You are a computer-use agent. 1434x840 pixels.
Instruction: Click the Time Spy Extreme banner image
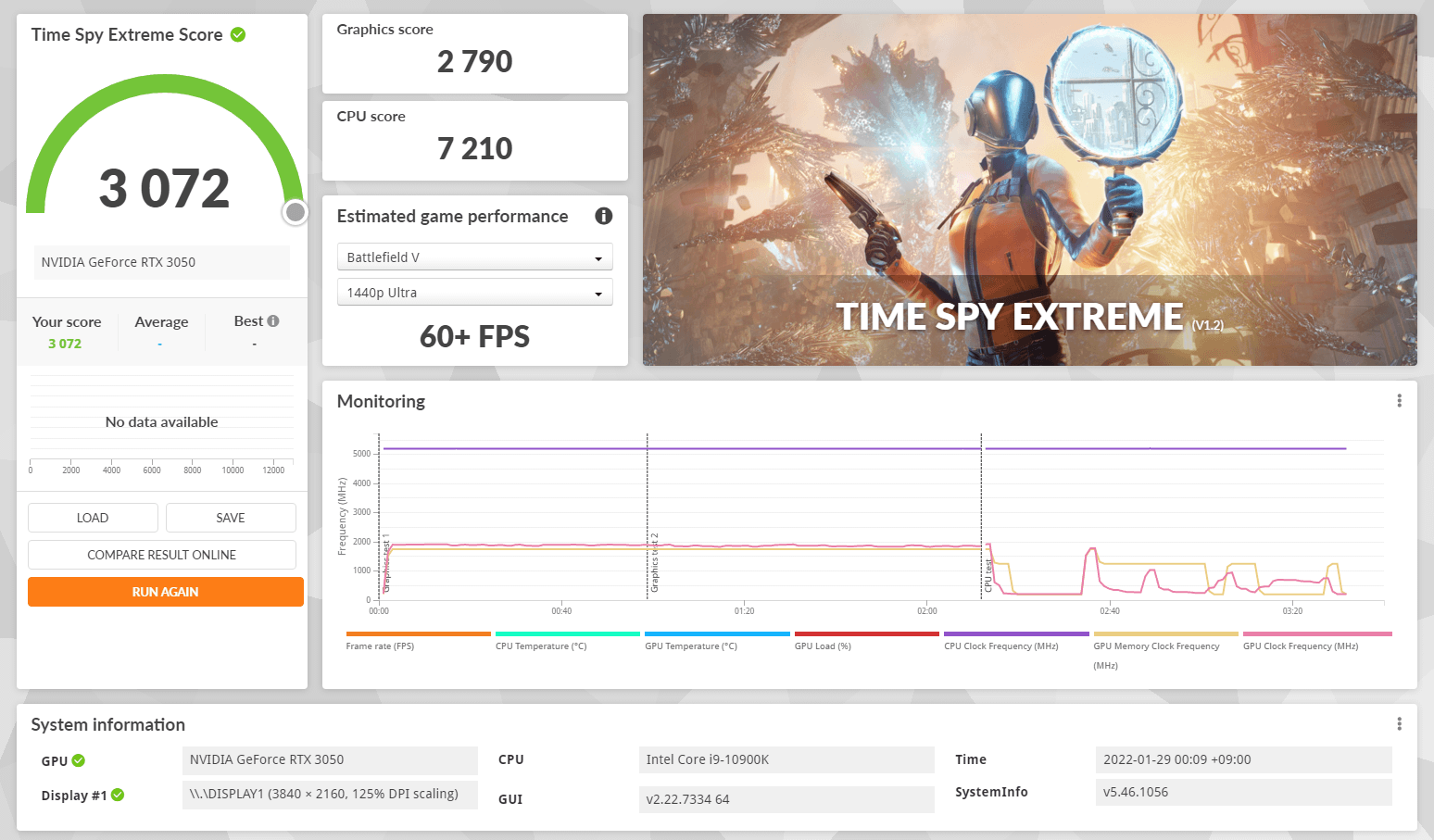point(1030,190)
